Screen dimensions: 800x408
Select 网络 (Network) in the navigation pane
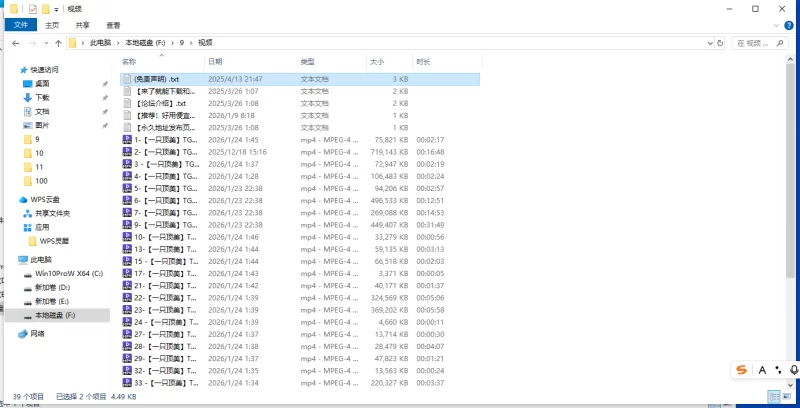coord(37,333)
